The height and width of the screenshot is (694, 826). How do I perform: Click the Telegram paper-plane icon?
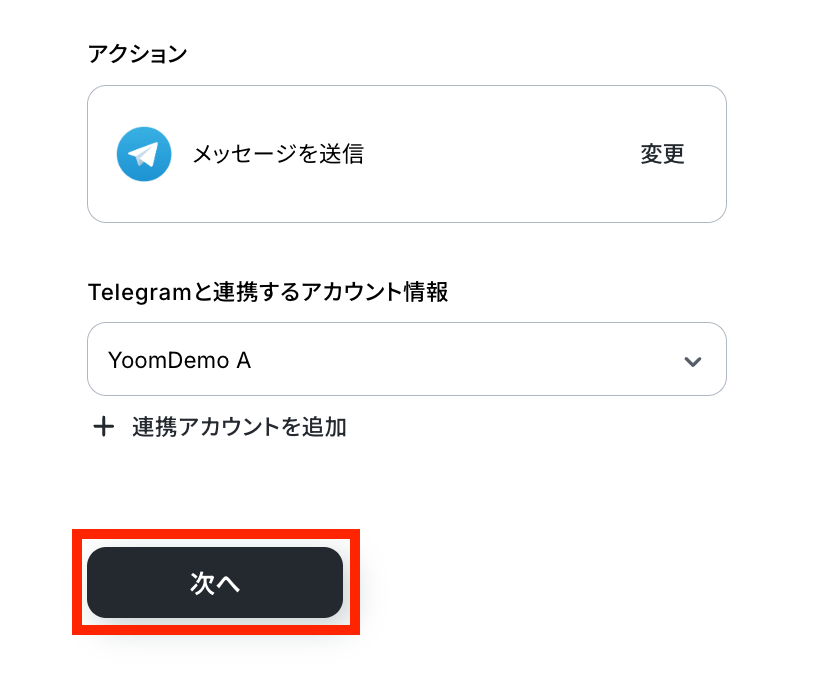142,154
